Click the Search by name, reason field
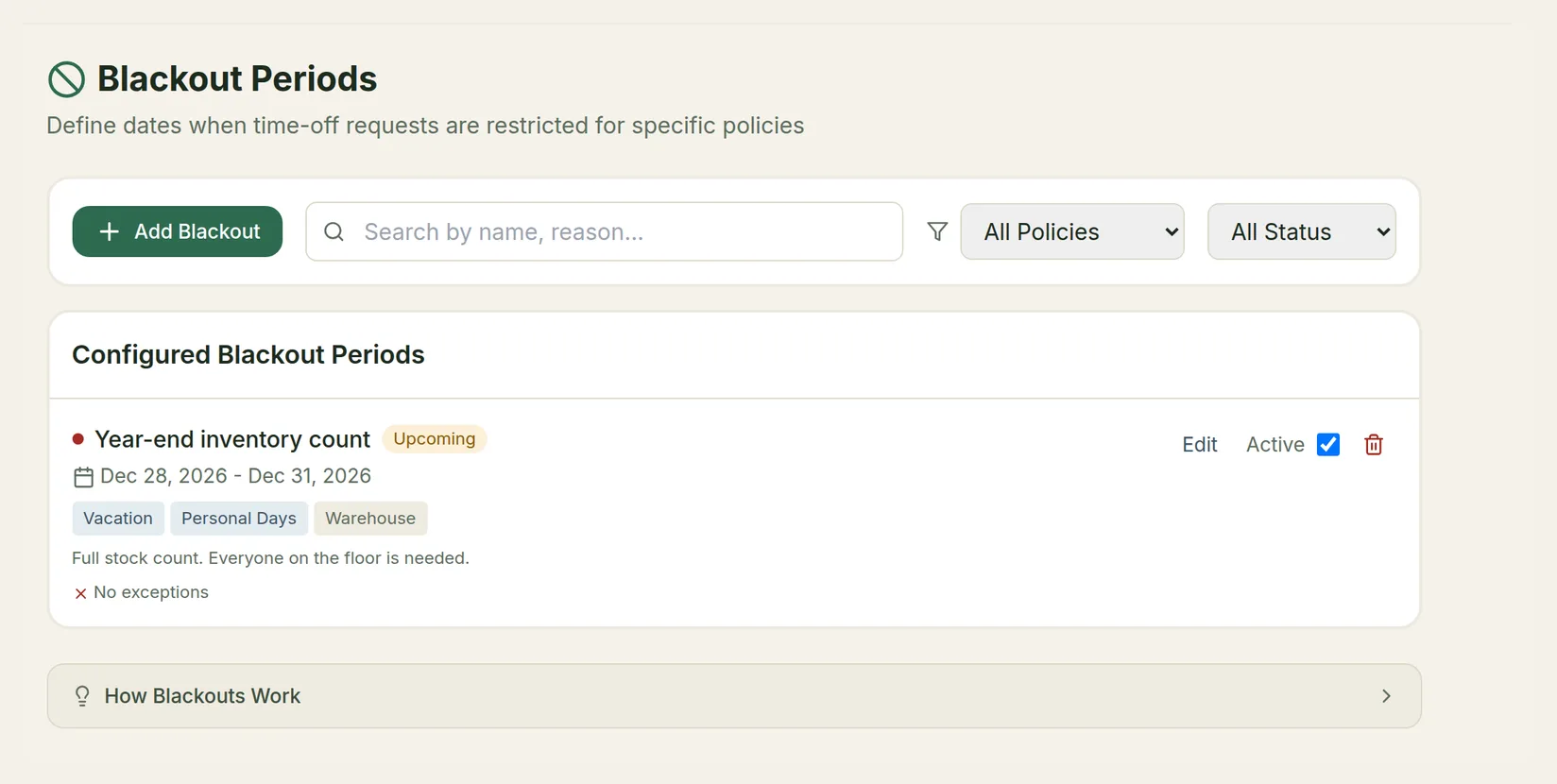The width and height of the screenshot is (1557, 784). click(604, 231)
